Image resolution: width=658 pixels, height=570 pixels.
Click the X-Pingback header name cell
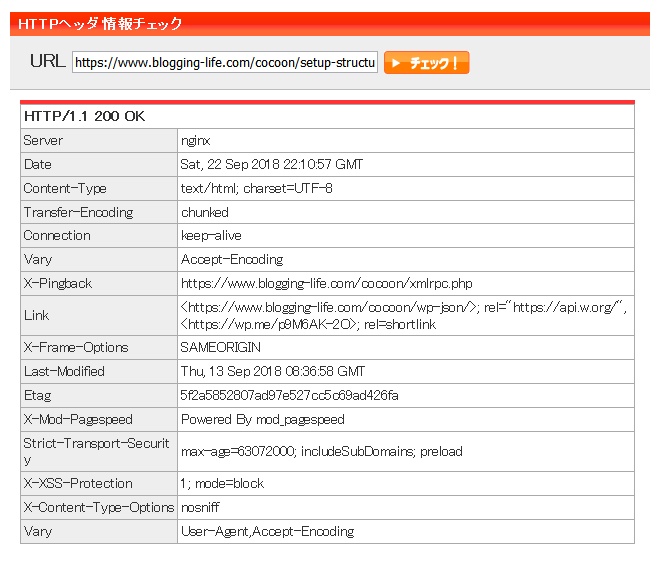(99, 284)
